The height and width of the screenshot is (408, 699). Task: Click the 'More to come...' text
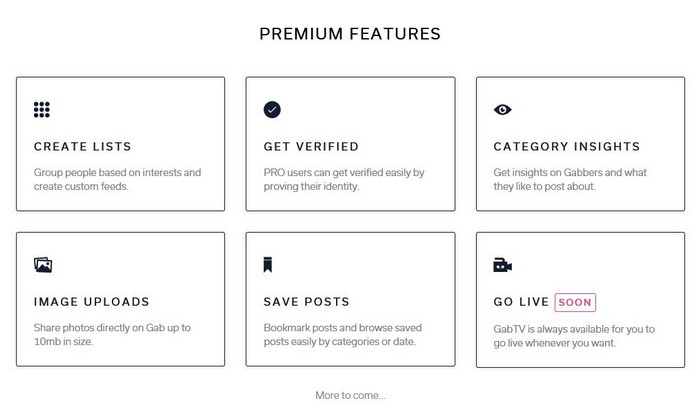350,395
